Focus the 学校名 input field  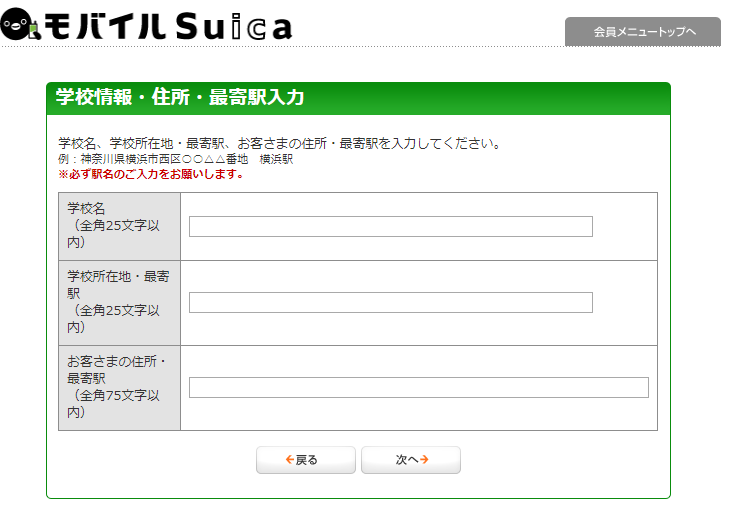(390, 226)
